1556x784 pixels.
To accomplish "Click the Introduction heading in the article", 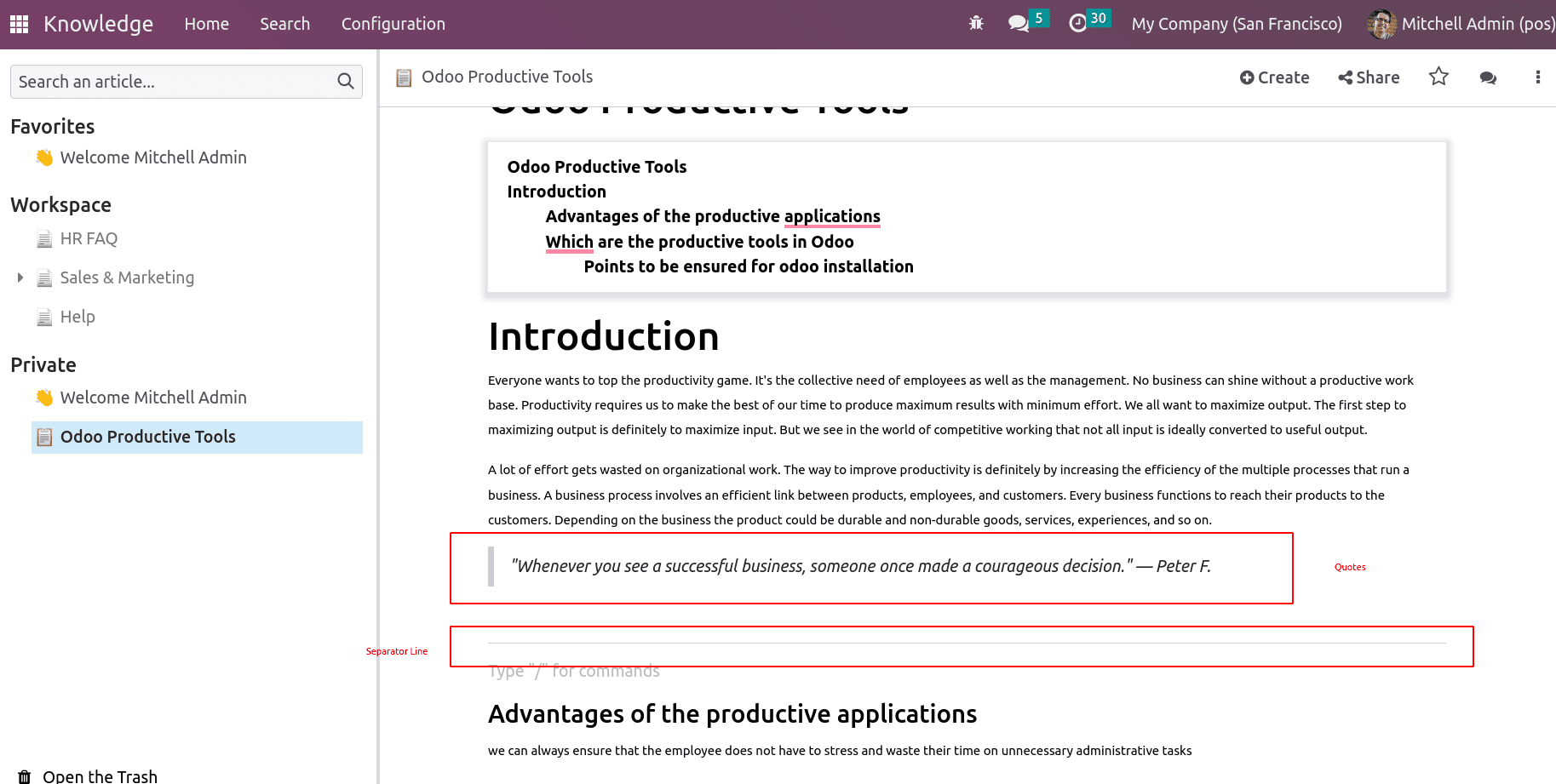I will (604, 336).
